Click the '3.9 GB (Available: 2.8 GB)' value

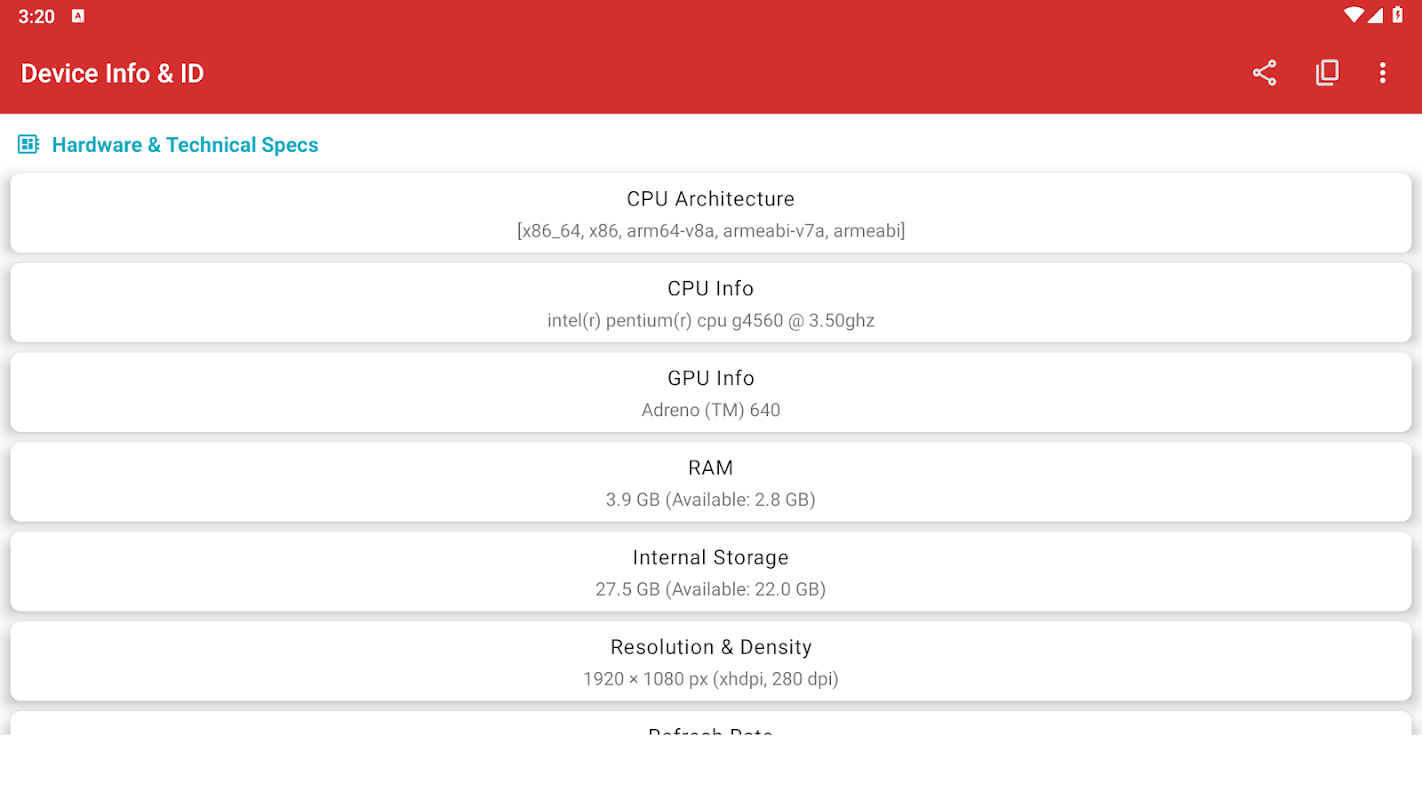pos(710,499)
